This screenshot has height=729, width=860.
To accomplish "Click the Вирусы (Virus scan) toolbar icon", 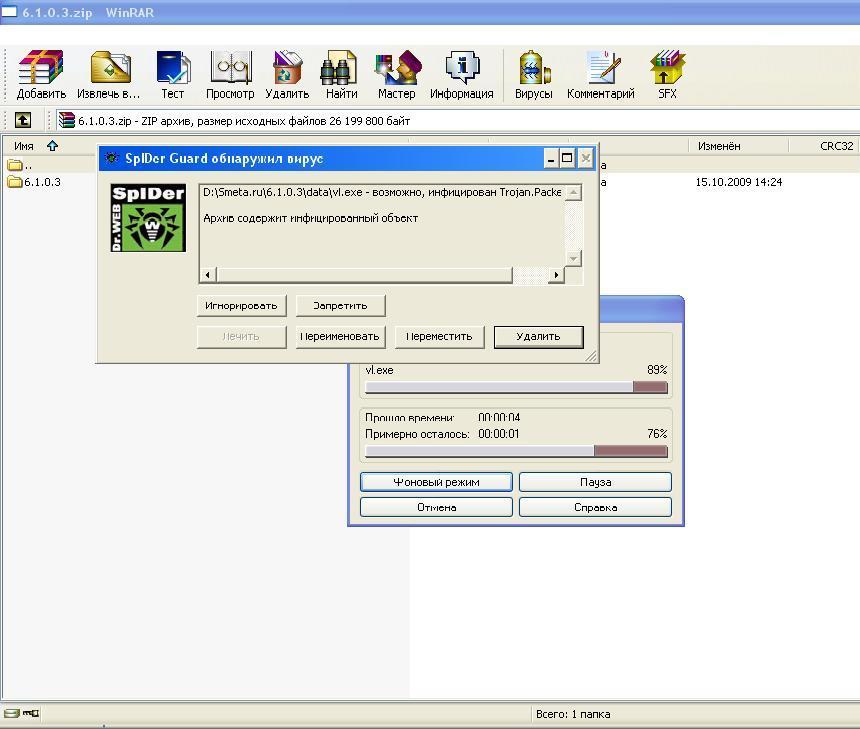I will click(533, 71).
